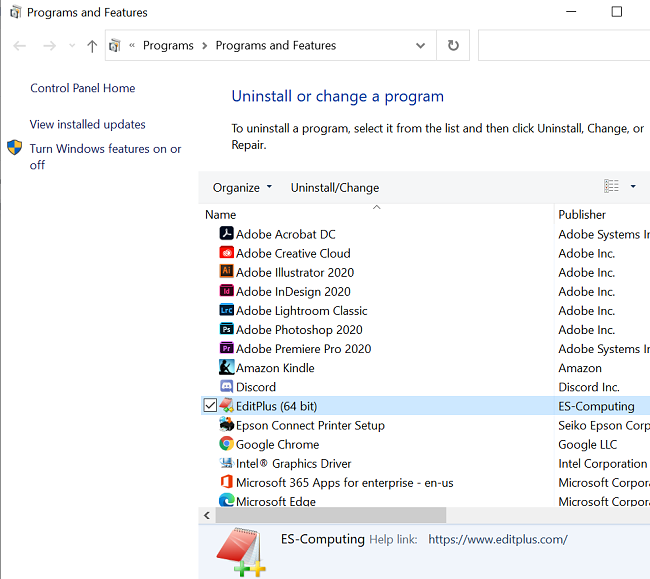
Task: Select Intel Graphics Driver entry
Action: pyautogui.click(x=293, y=463)
